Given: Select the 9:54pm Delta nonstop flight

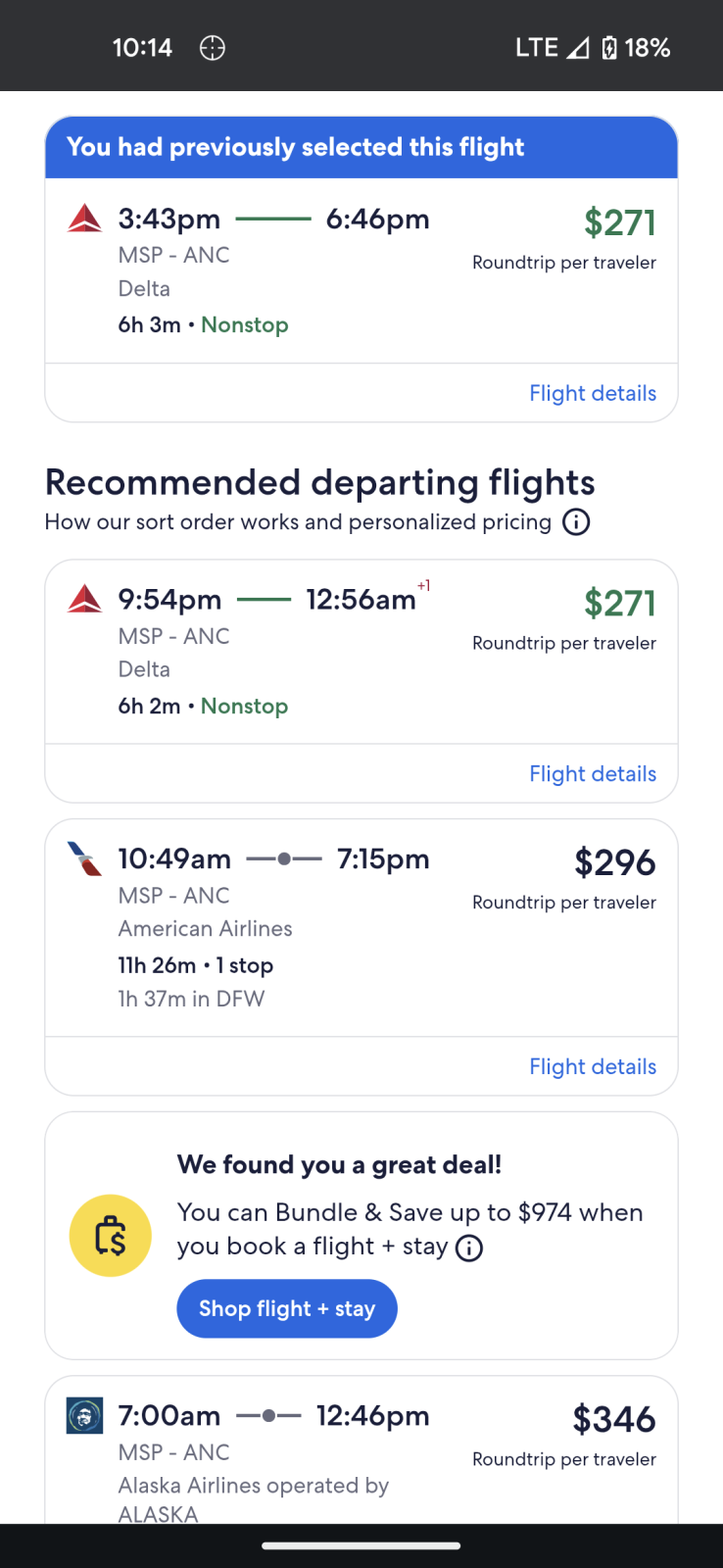Looking at the screenshot, I should click(294, 652).
